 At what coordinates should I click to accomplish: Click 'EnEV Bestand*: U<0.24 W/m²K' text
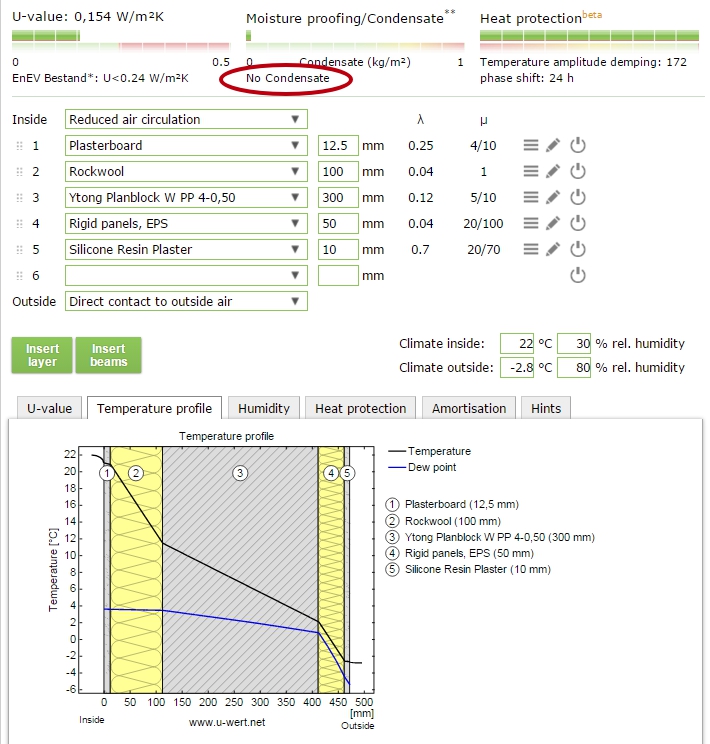click(100, 78)
